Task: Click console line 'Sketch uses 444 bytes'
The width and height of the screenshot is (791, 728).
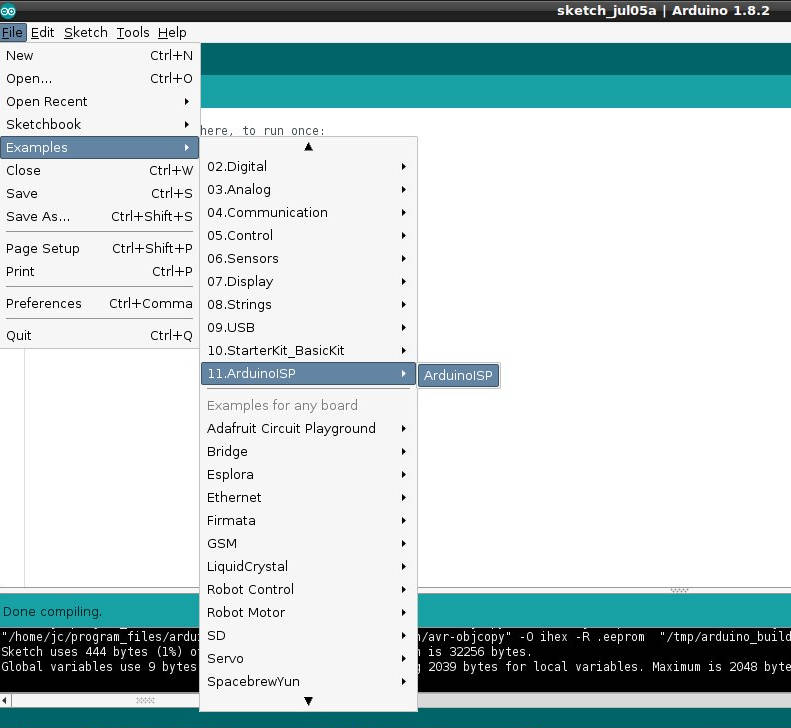Action: pos(100,652)
